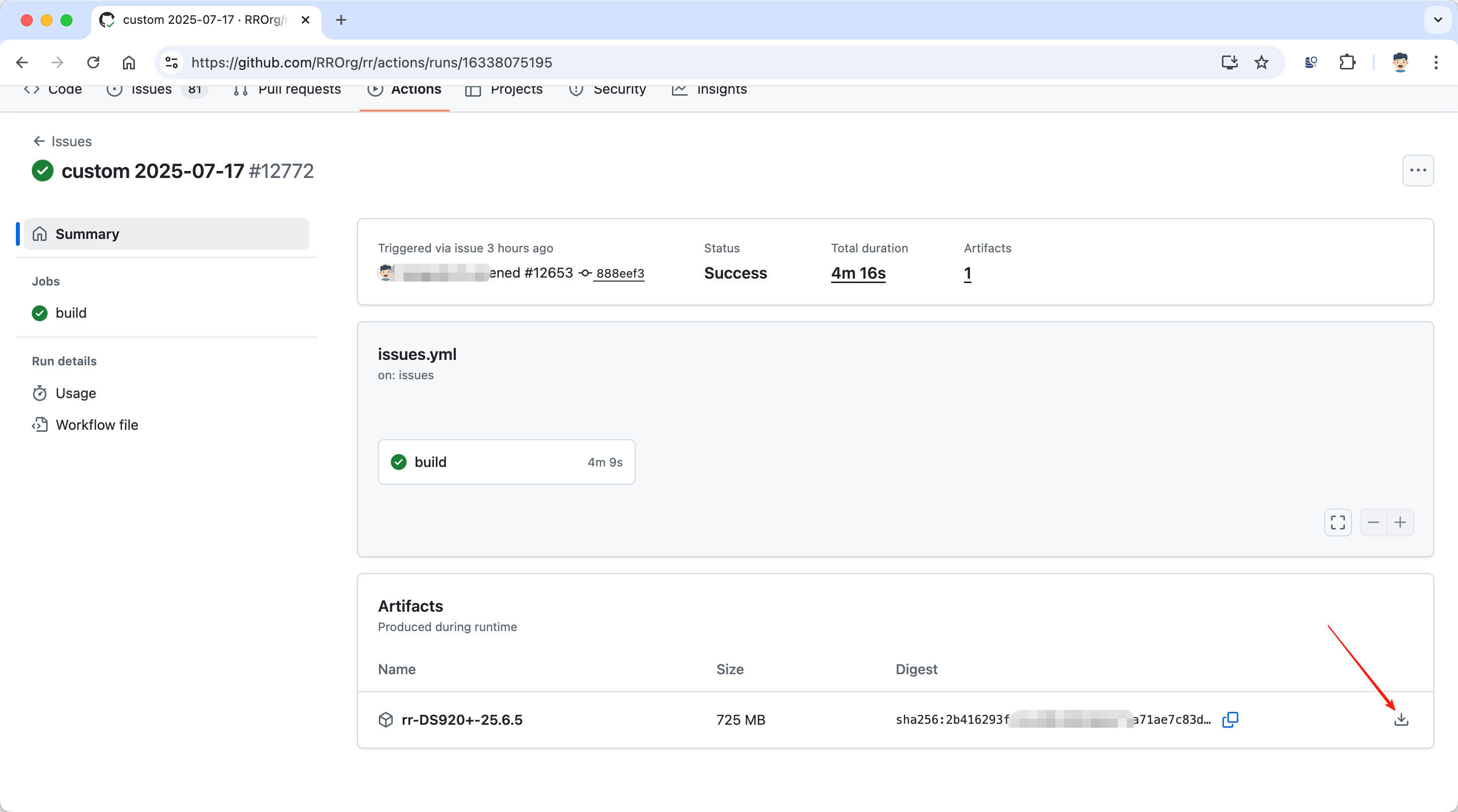The image size is (1458, 812).
Task: Close the custom 2025-07-17 tab
Action: click(305, 20)
